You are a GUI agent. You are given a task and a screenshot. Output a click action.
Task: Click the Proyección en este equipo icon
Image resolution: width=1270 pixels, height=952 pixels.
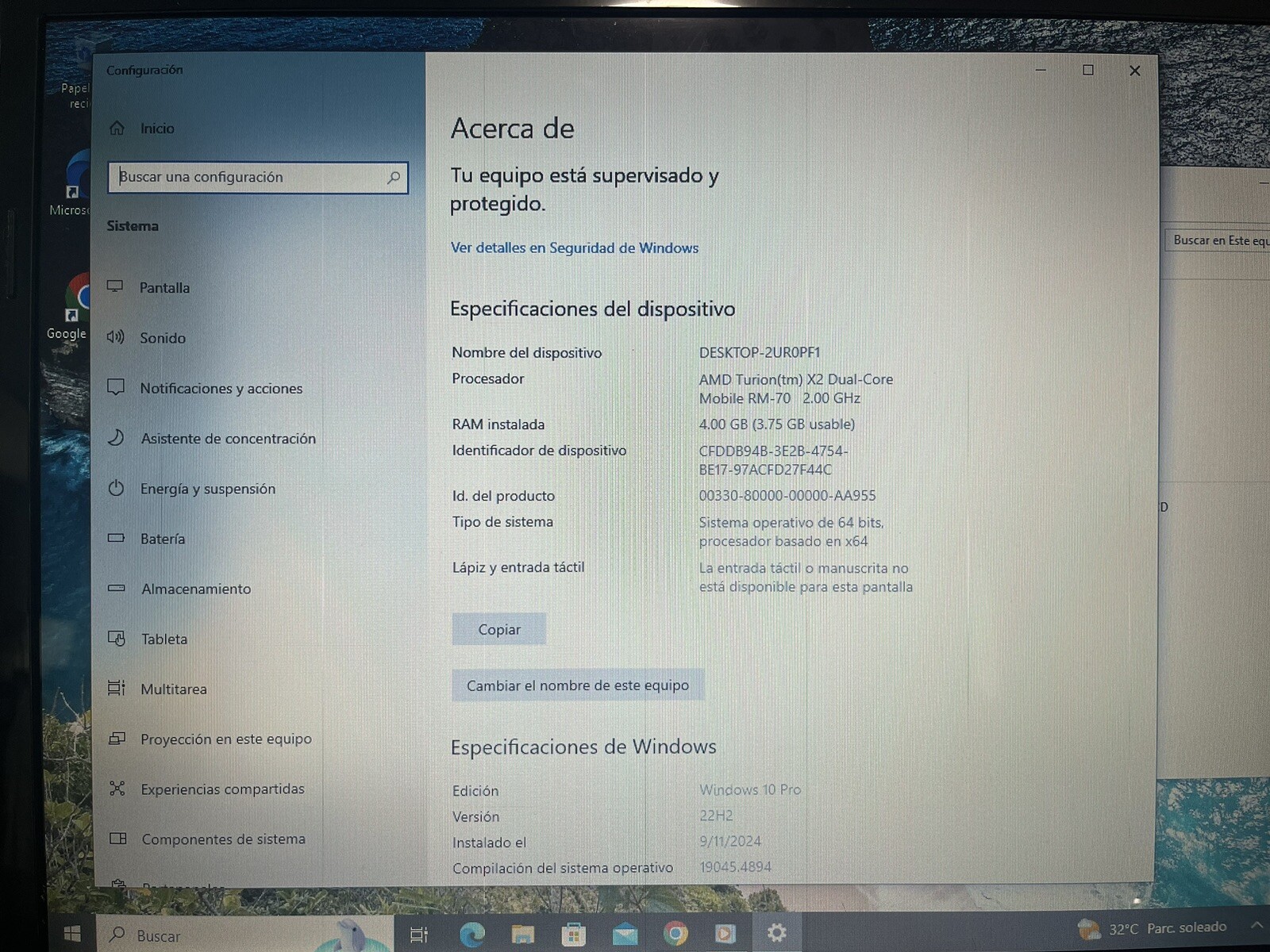tap(117, 739)
